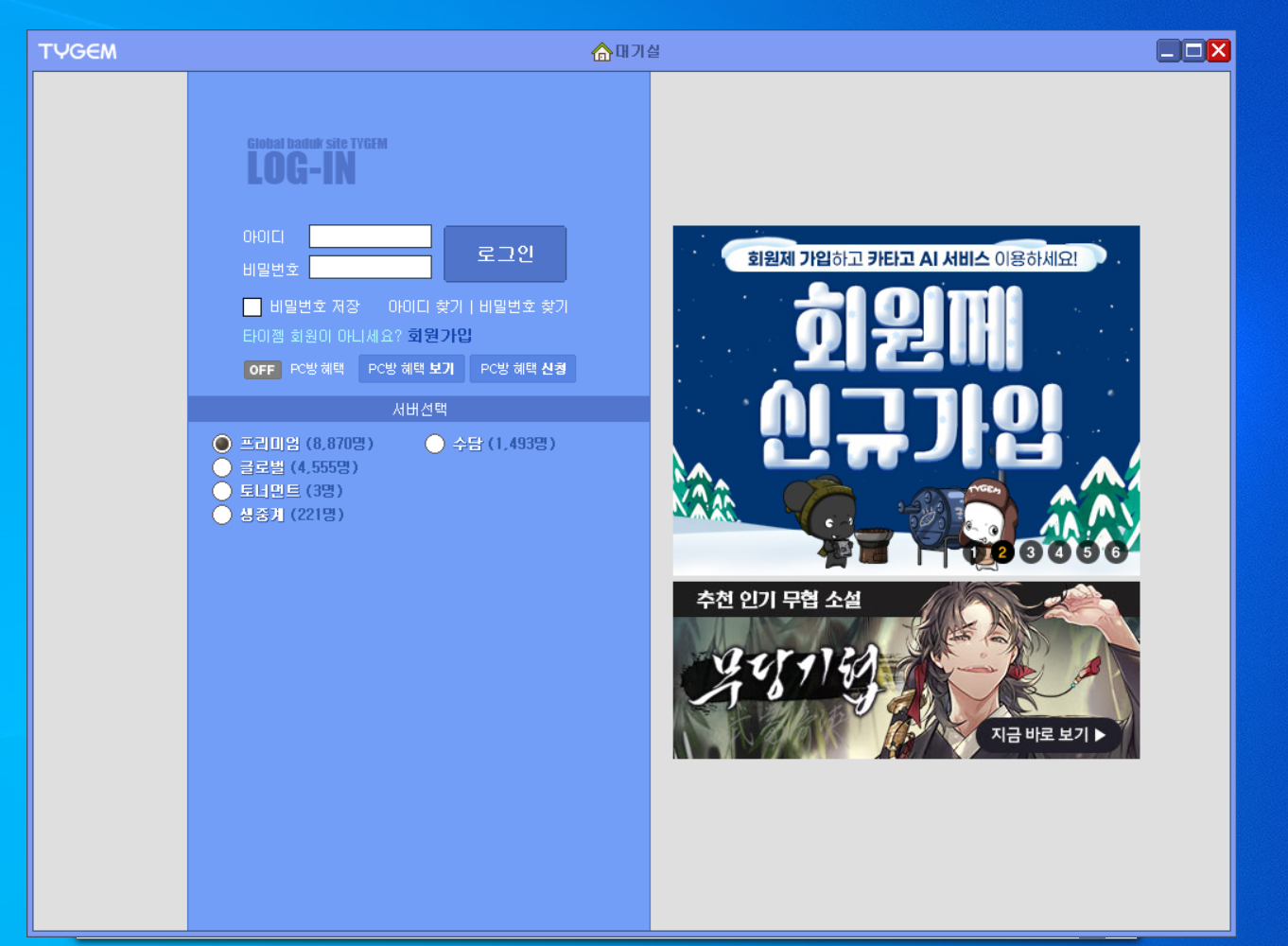
Task: Show banner slide 6
Action: tap(1116, 552)
